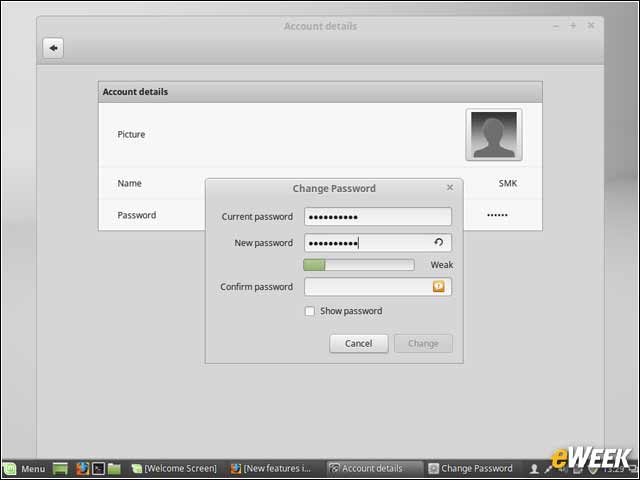Click the Confirm password field
Image resolution: width=640 pixels, height=480 pixels.
(378, 287)
